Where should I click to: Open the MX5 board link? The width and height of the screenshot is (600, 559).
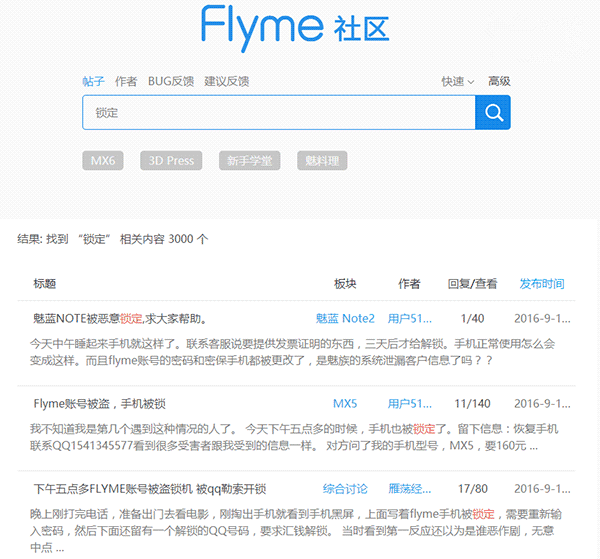pyautogui.click(x=345, y=404)
